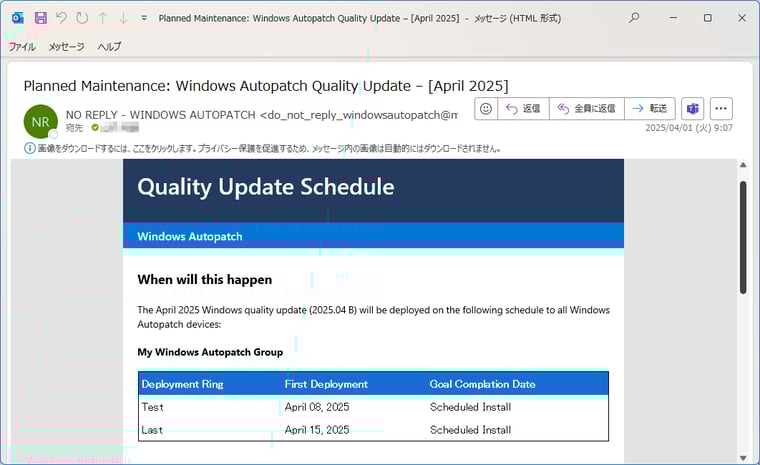Minimize the message window
This screenshot has height=465, width=760.
coord(673,18)
